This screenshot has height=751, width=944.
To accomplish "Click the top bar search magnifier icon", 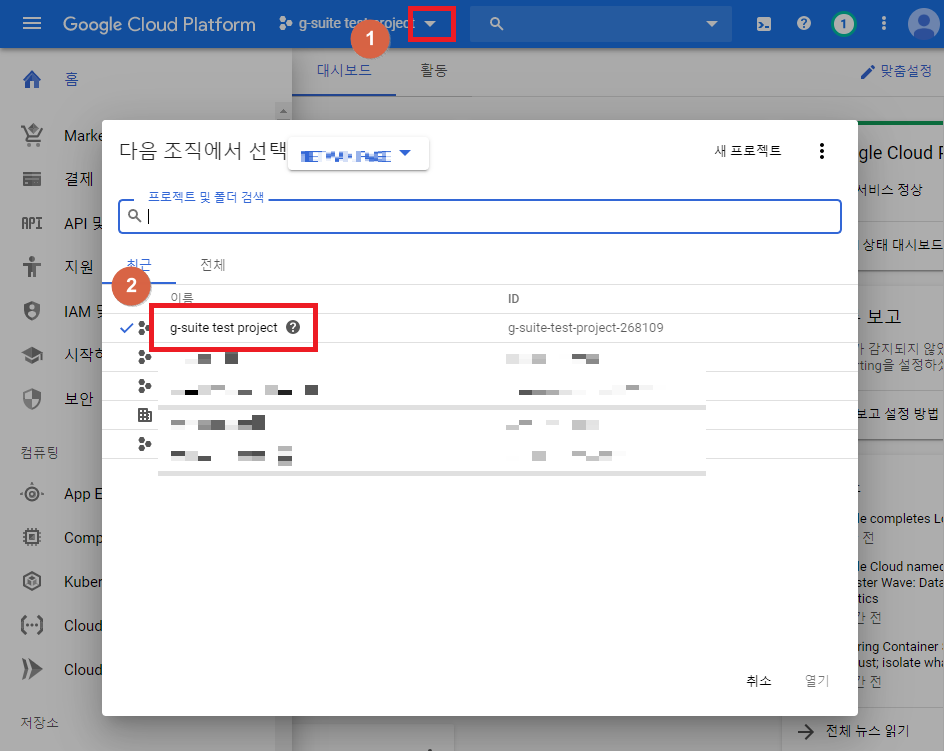I will [496, 24].
